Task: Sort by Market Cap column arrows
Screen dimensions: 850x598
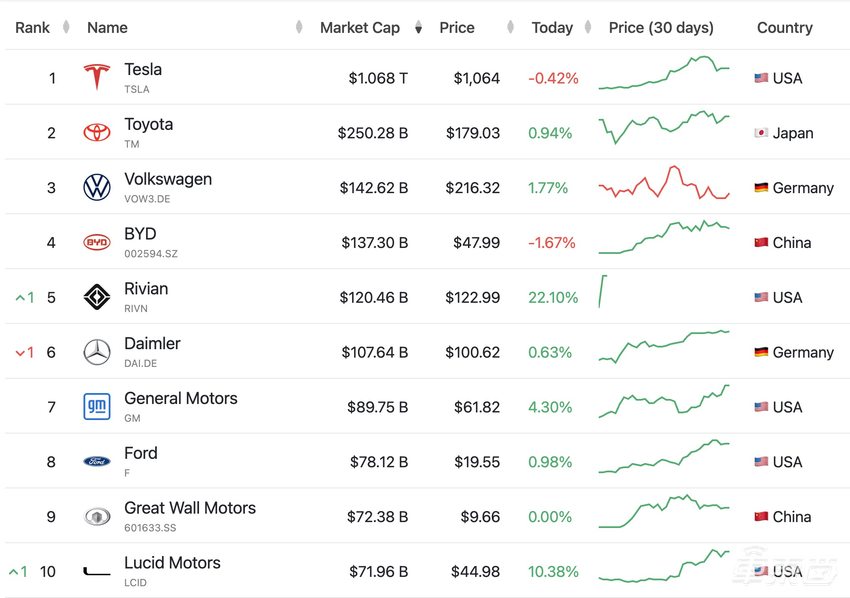Action: (x=419, y=28)
